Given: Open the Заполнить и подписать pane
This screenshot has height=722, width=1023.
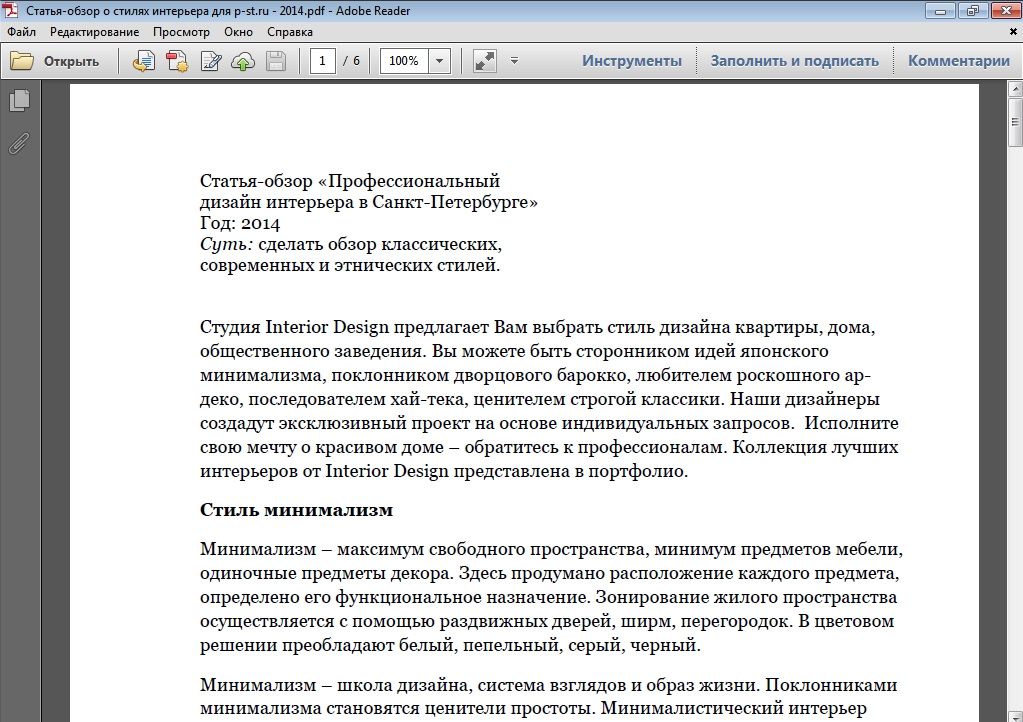Looking at the screenshot, I should pyautogui.click(x=795, y=61).
